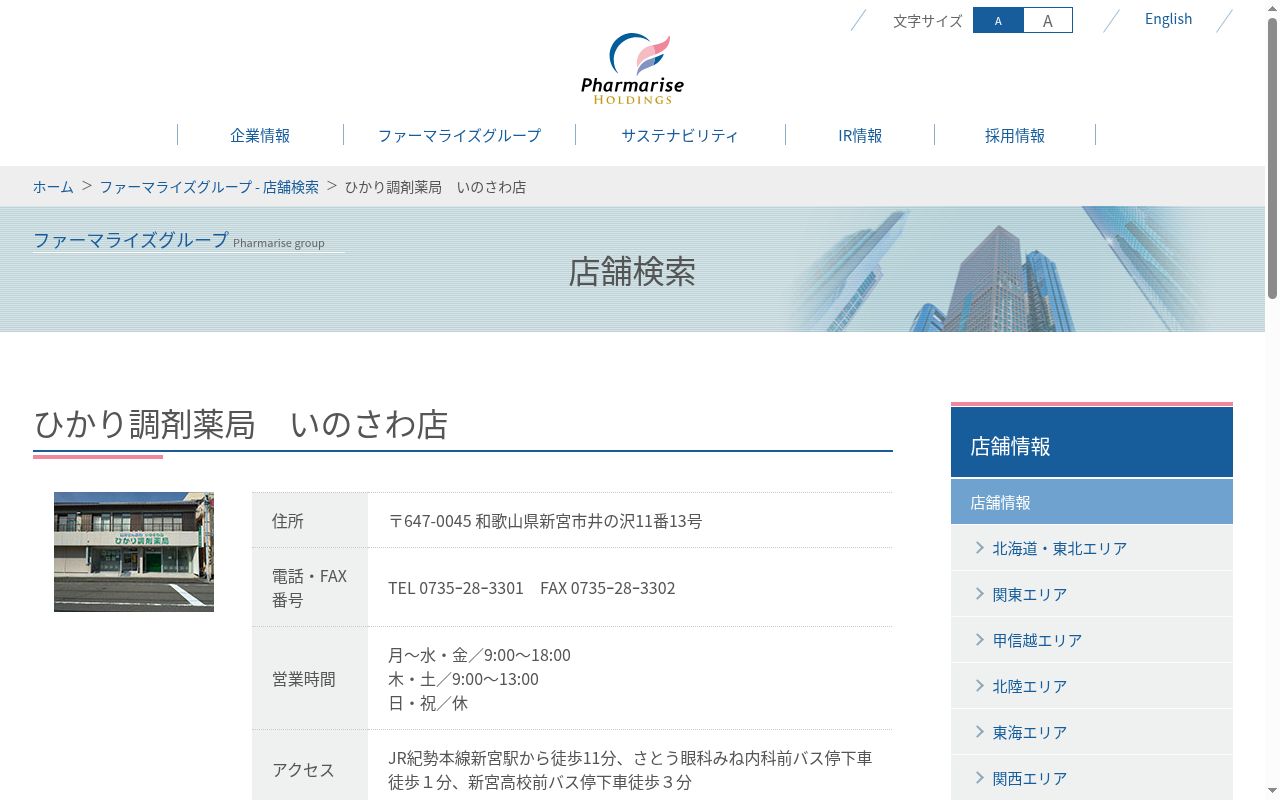Go to ホーム in the breadcrumb
Screen dimensions: 1280x800
(x=53, y=187)
